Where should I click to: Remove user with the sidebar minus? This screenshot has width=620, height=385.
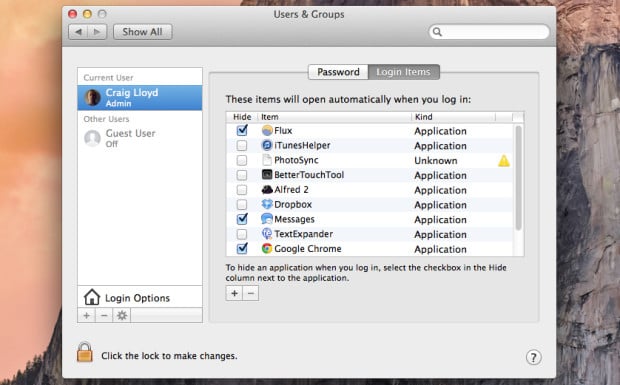coord(104,315)
